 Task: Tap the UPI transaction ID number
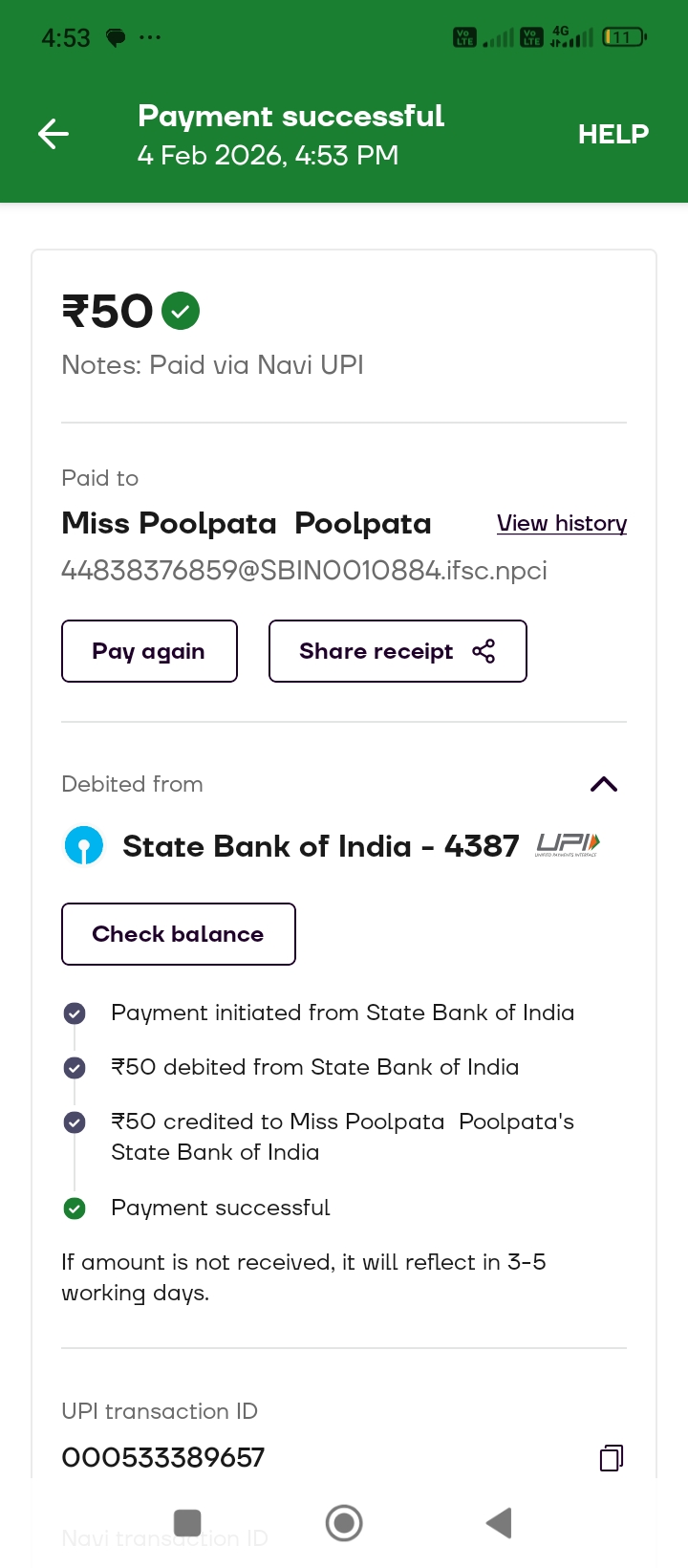pos(163,1457)
